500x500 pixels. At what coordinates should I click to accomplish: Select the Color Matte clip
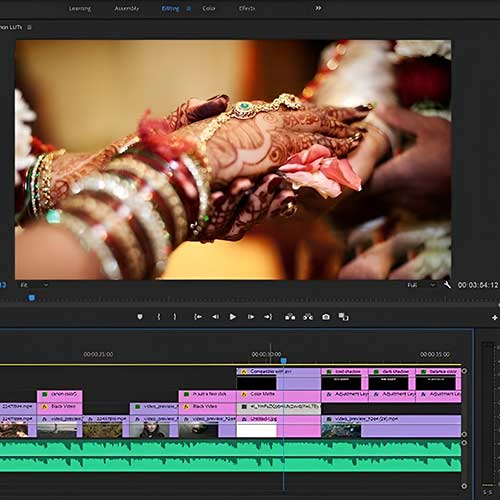[x=279, y=396]
